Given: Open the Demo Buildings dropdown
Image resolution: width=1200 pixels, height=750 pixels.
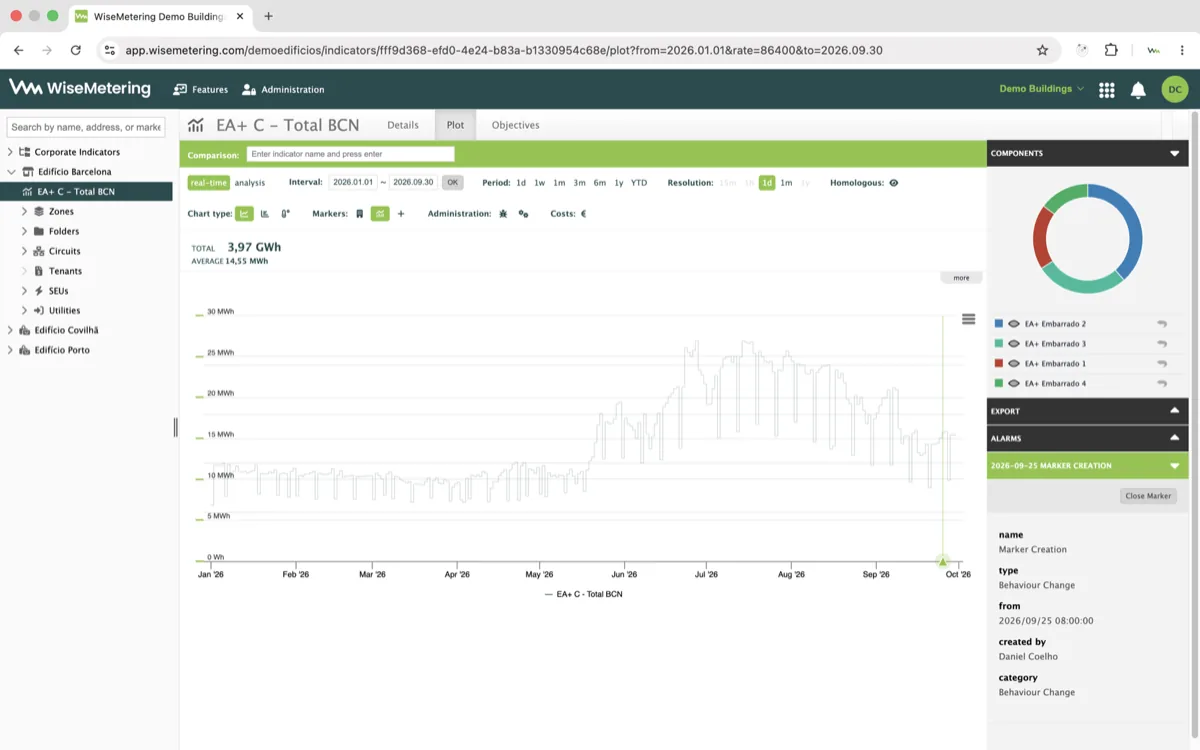Looking at the screenshot, I should (1042, 89).
